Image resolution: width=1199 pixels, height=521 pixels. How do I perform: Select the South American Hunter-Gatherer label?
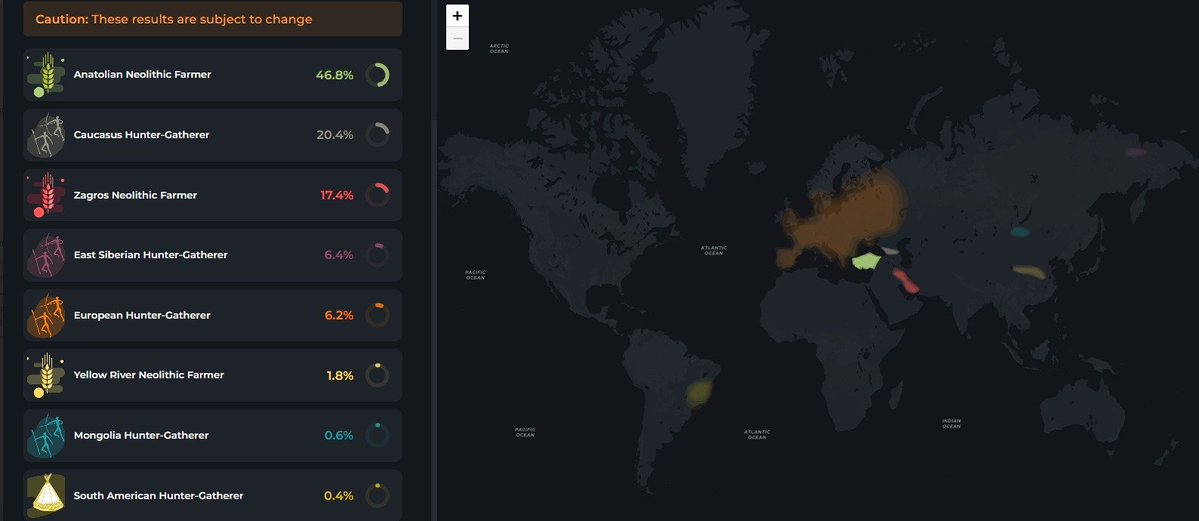[x=158, y=495]
